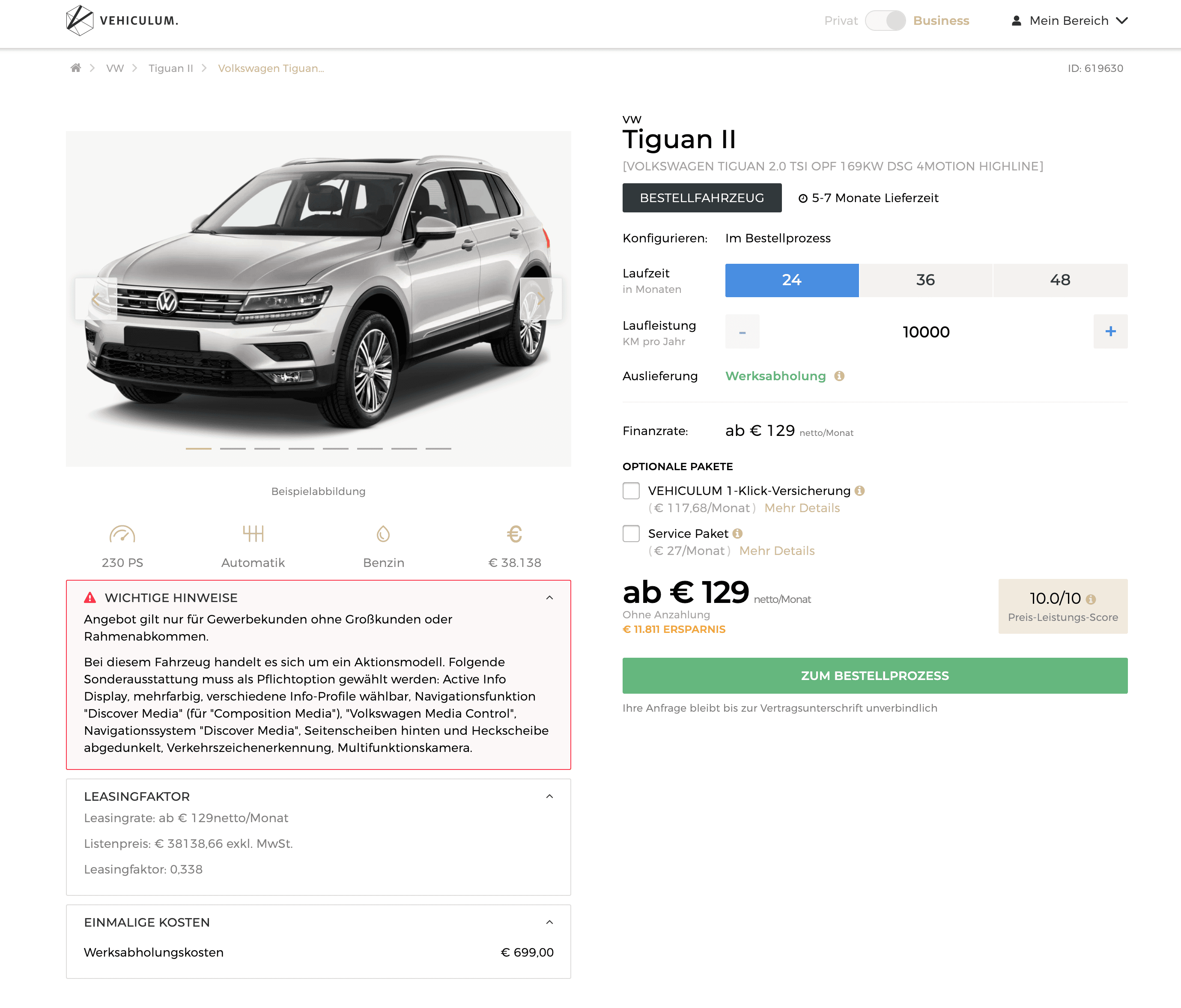The height and width of the screenshot is (1008, 1181).
Task: Click the Bestellfahrzeug button
Action: tap(702, 198)
